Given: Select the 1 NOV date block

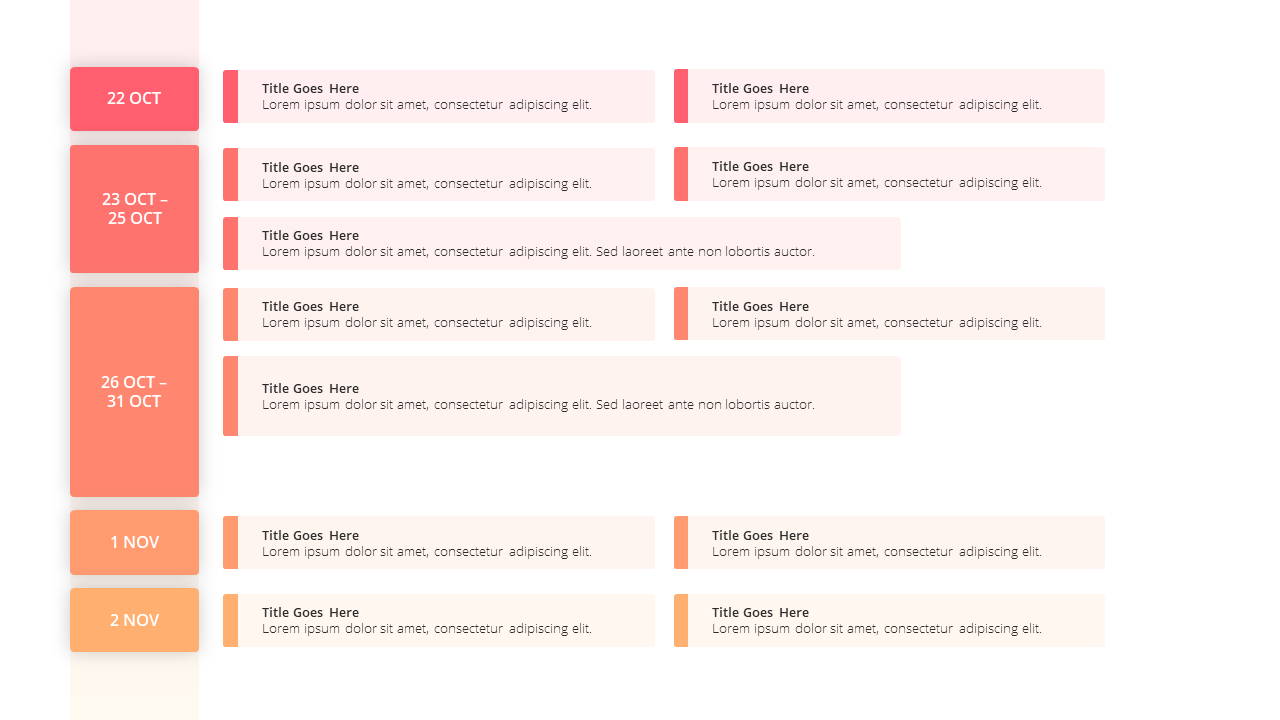Looking at the screenshot, I should [134, 542].
